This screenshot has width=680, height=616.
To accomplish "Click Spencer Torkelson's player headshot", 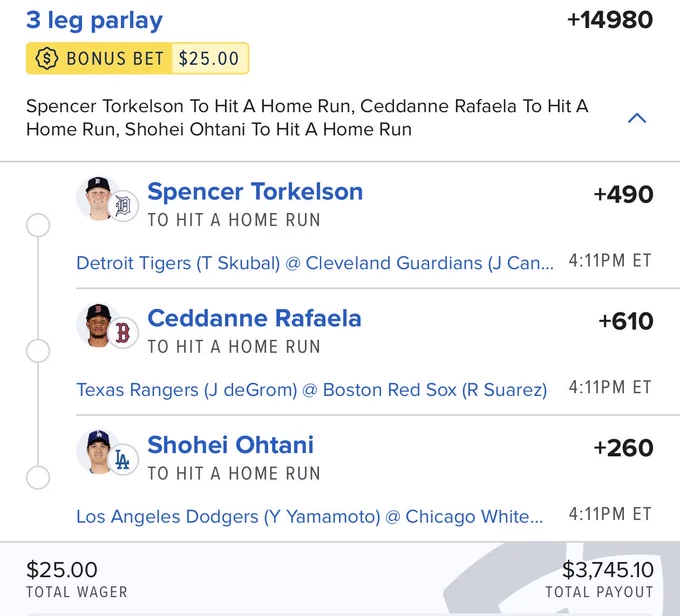I will [98, 198].
